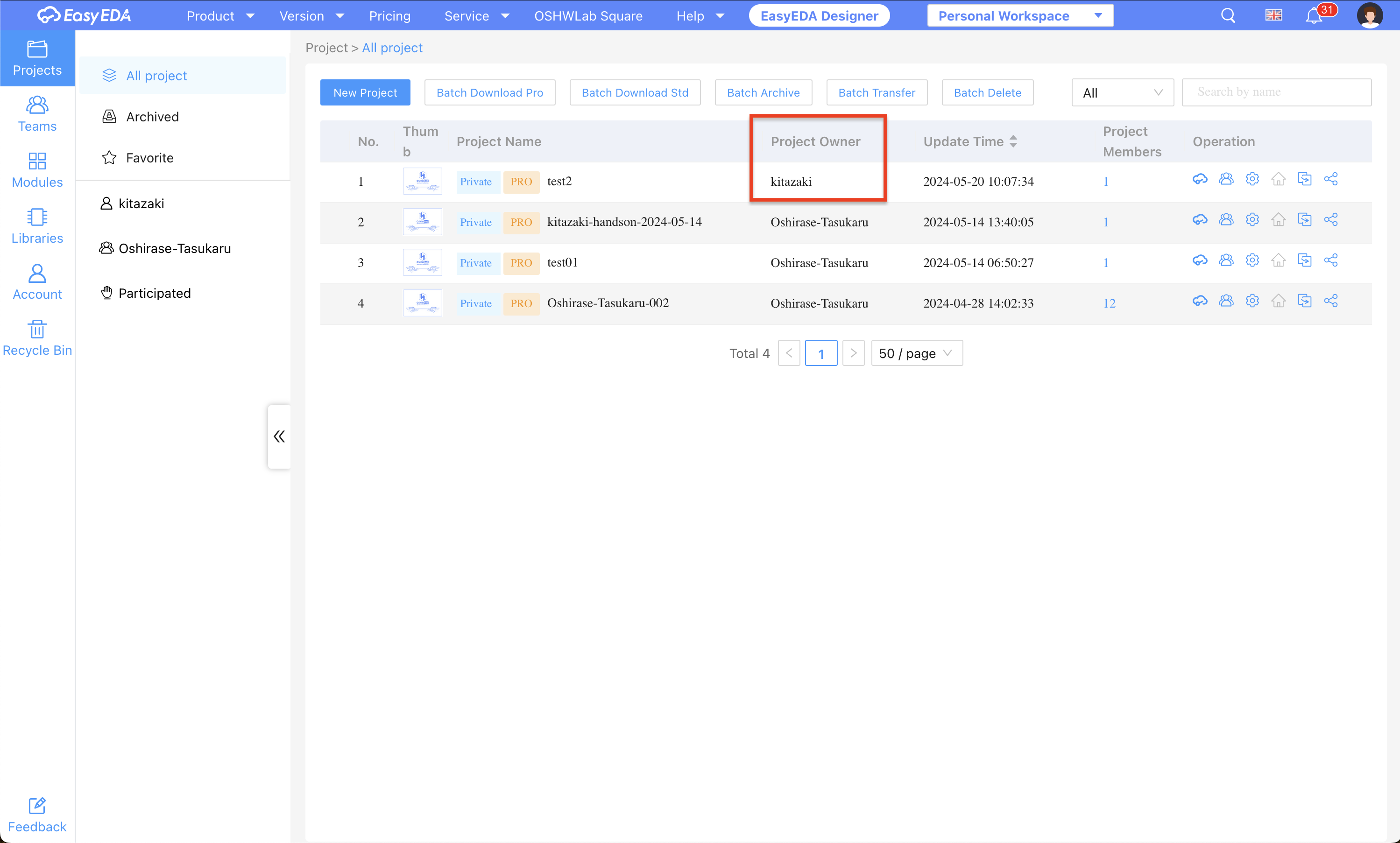Image resolution: width=1400 pixels, height=843 pixels.
Task: Open the 50 / page size dropdown
Action: 917,353
